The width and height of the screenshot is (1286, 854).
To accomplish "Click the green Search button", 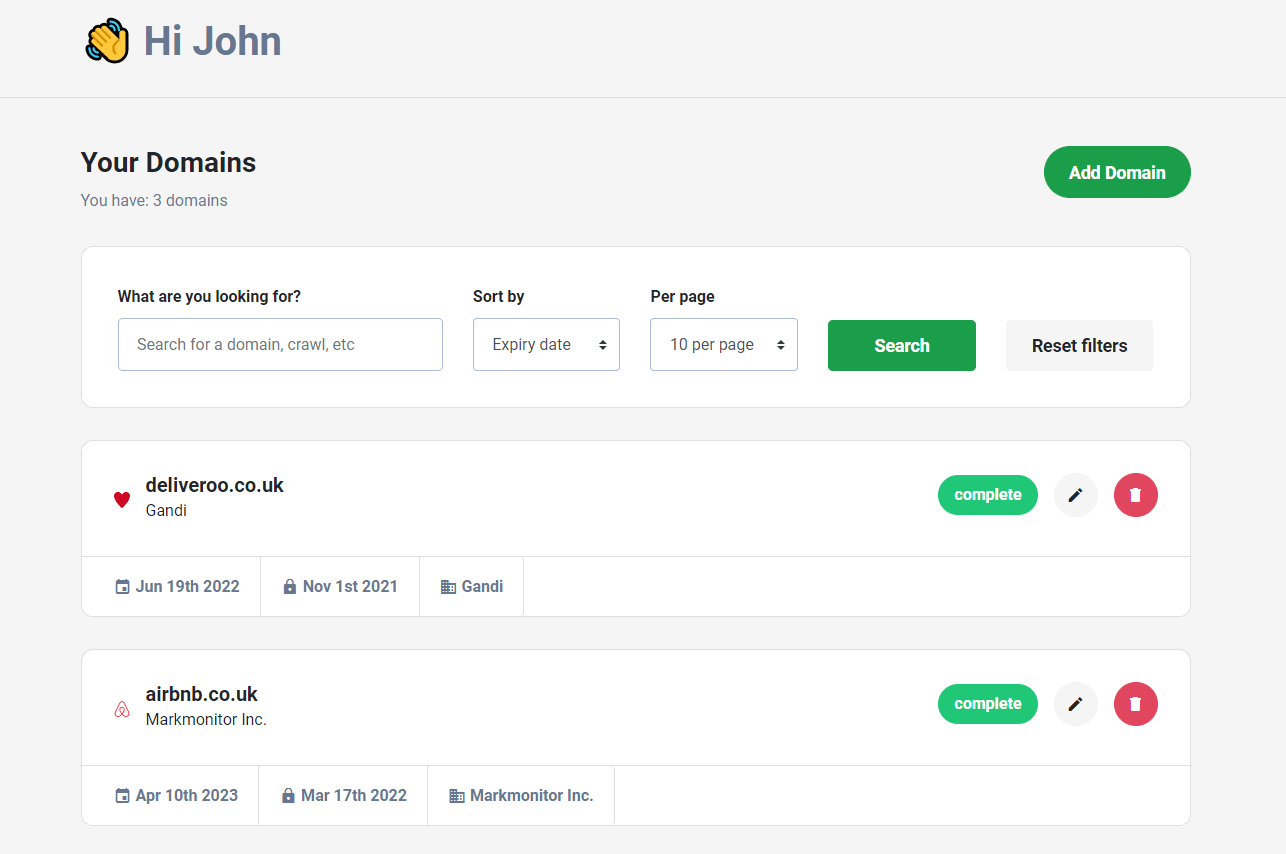I will [x=902, y=345].
